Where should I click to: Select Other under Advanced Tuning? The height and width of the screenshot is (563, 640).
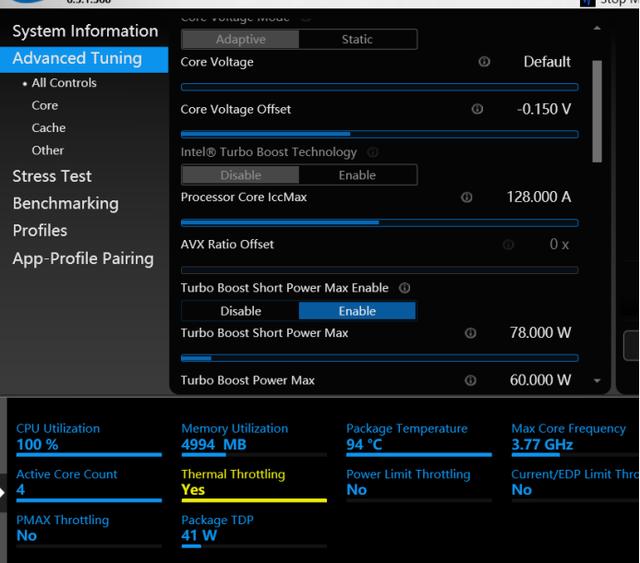pos(48,150)
